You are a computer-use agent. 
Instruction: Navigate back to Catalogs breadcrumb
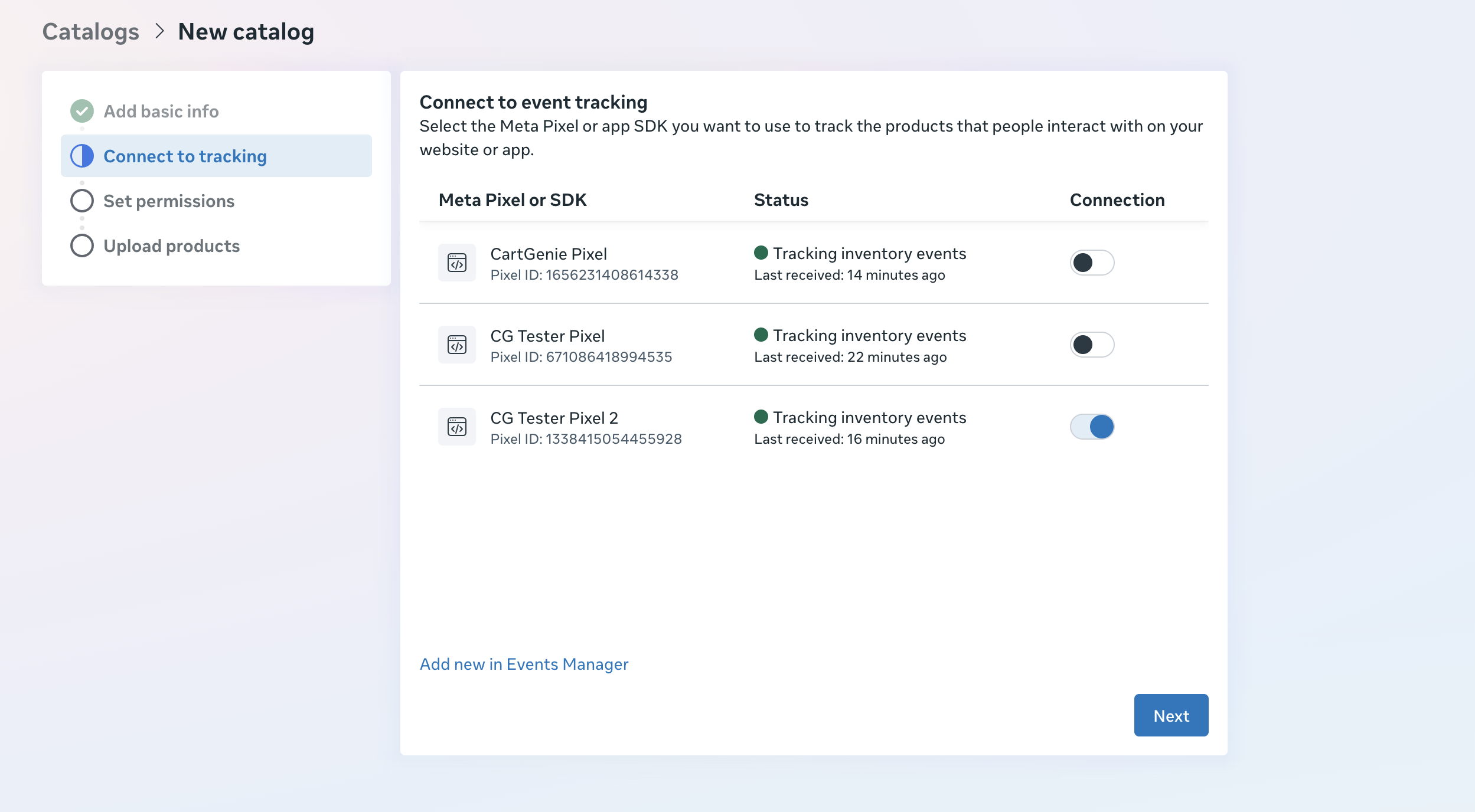pyautogui.click(x=90, y=32)
